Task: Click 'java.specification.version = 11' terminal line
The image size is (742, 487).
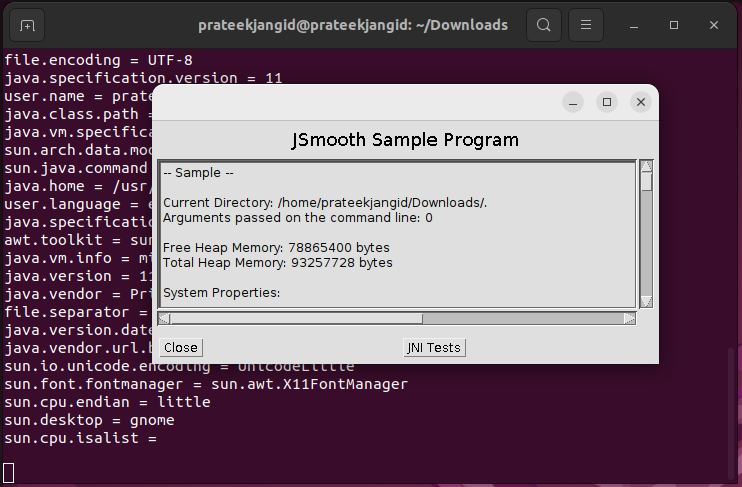Action: [x=143, y=78]
